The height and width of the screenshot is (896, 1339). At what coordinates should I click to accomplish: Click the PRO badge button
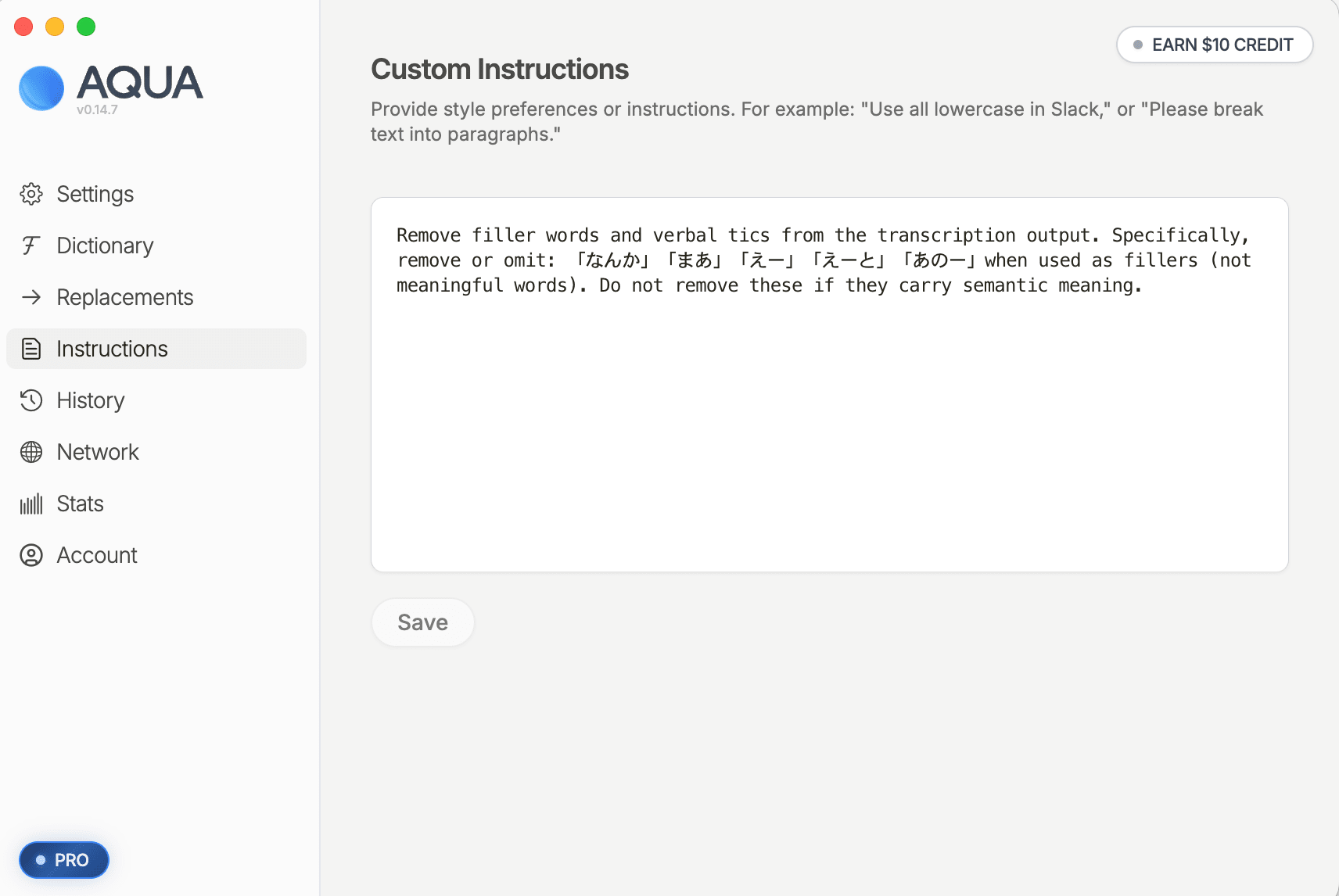click(64, 860)
